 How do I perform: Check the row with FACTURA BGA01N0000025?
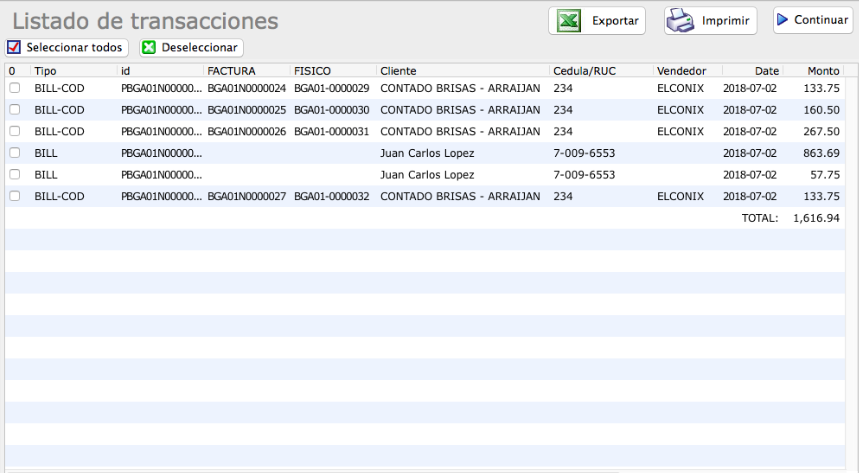coord(15,110)
